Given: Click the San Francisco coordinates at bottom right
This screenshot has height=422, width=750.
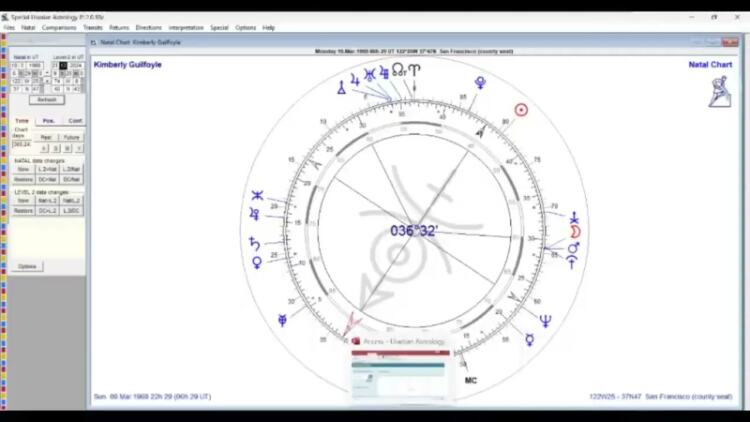Looking at the screenshot, I should 661,397.
